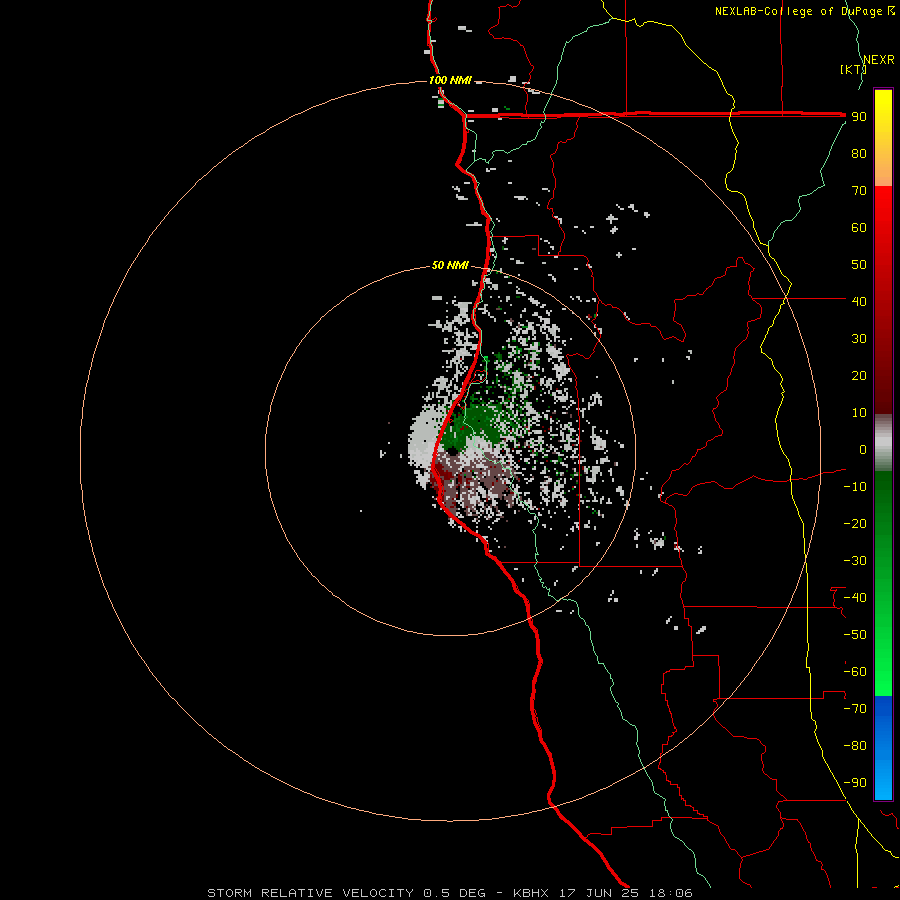The image size is (900, 900).
Task: Click the KBHX radar site identifier in footer
Action: point(531,893)
